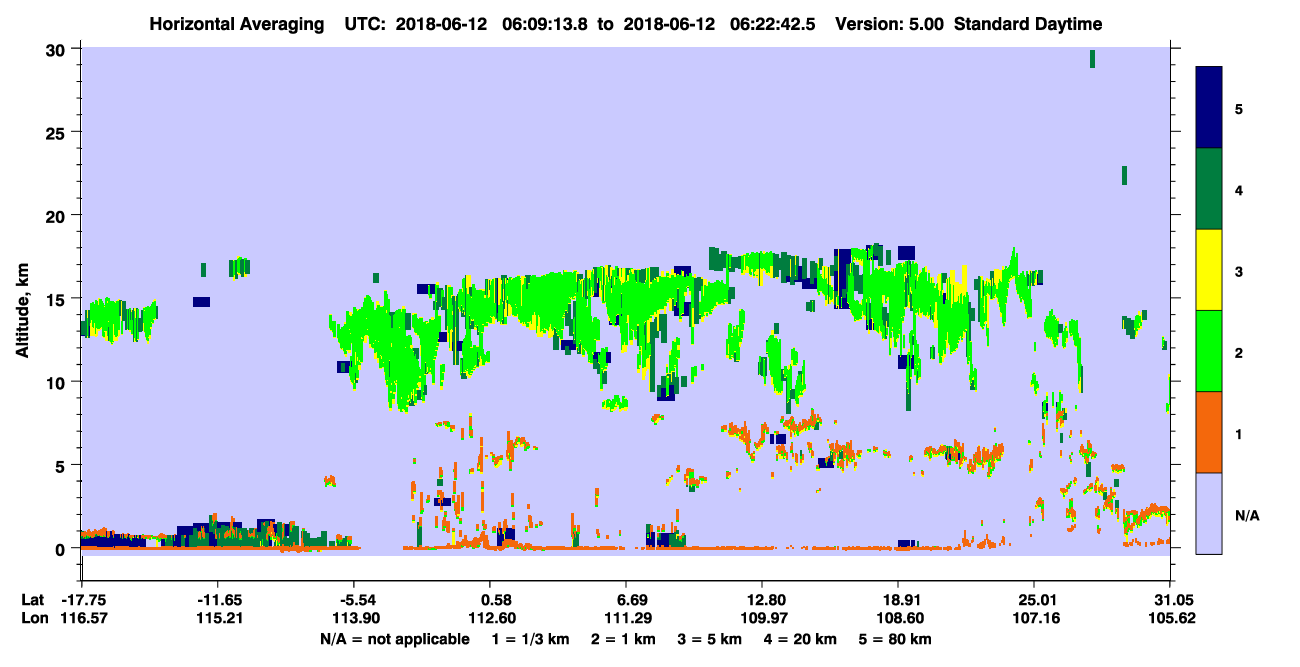Click longitude value 116.57
The height and width of the screenshot is (667, 1300).
click(x=82, y=618)
